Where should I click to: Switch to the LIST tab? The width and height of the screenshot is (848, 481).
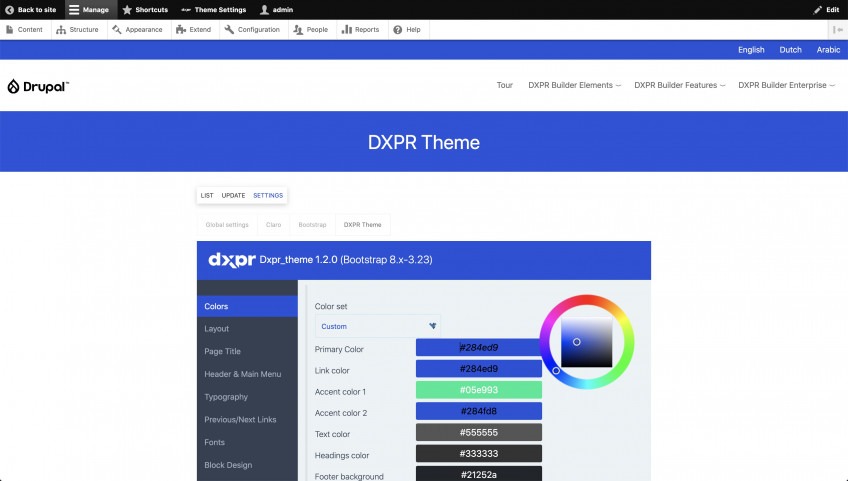[x=207, y=195]
